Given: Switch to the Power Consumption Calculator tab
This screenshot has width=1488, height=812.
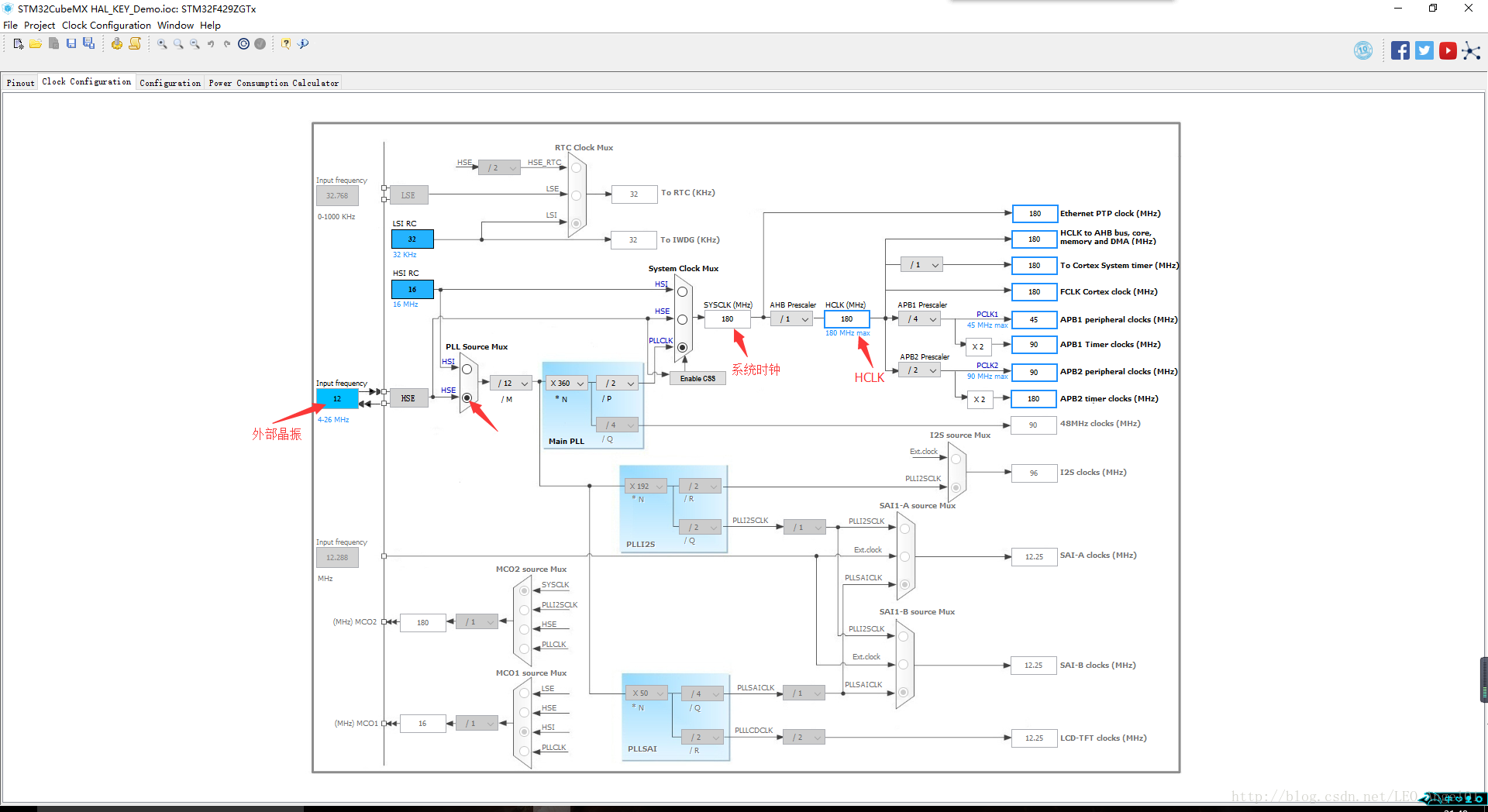Looking at the screenshot, I should pos(274,83).
